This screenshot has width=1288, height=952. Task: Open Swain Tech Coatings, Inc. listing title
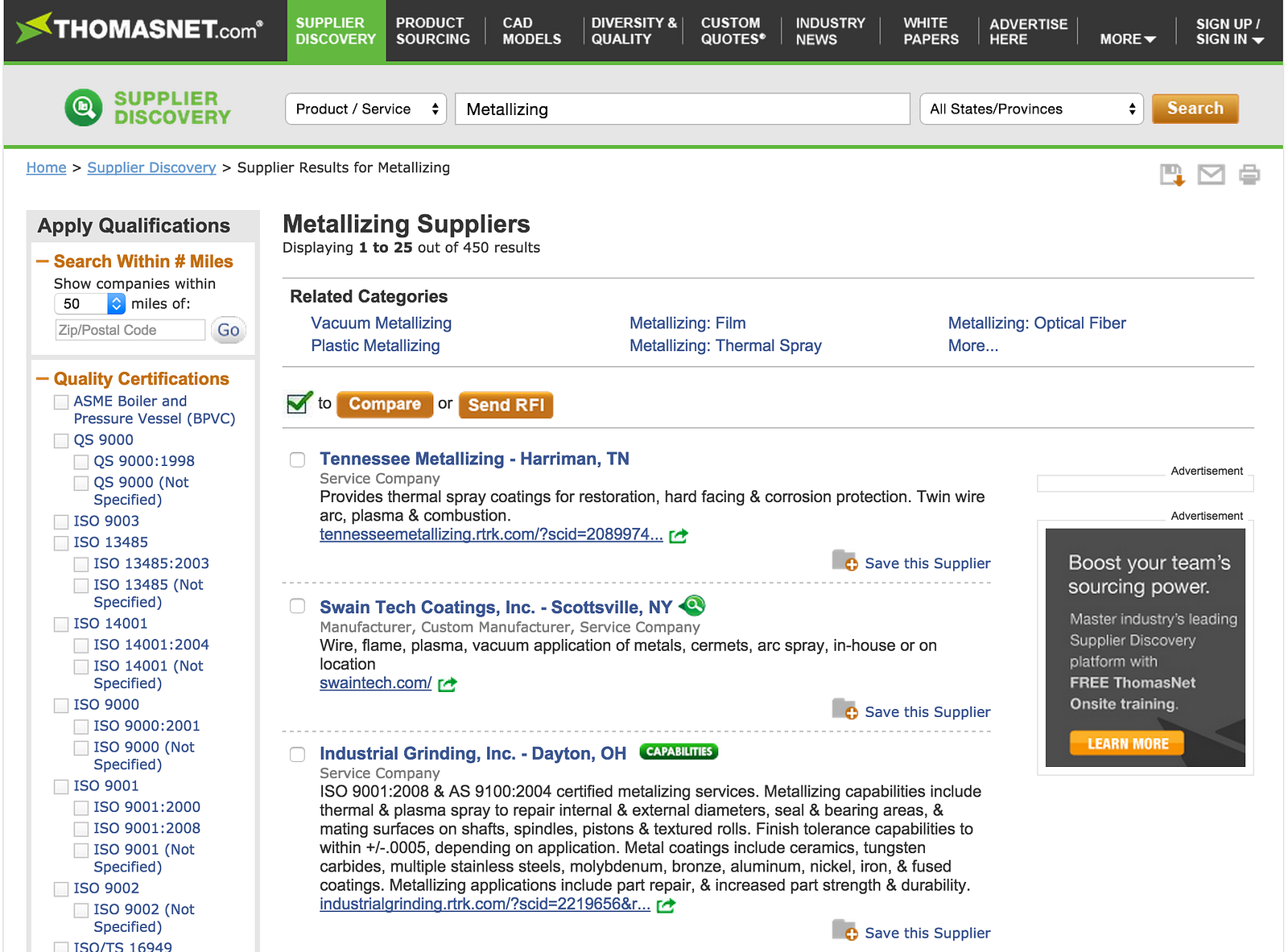496,608
